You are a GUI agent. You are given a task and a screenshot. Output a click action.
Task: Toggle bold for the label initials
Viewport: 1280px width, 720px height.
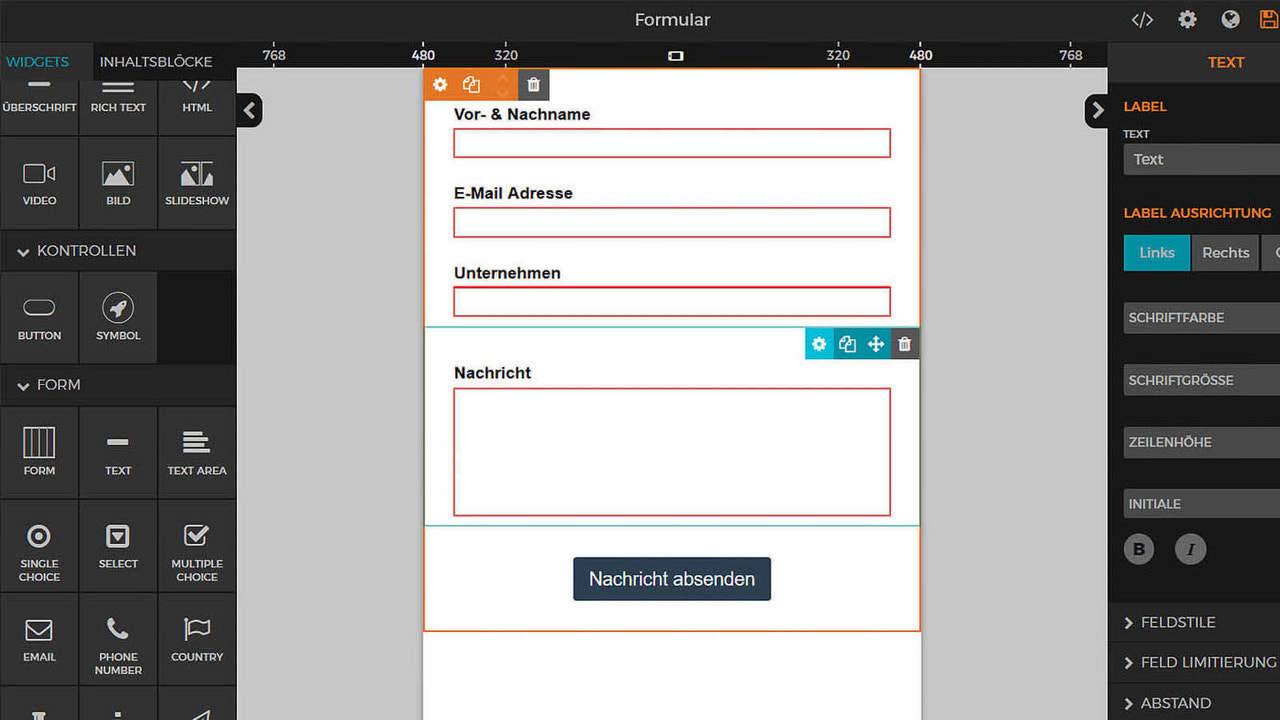[x=1138, y=548]
